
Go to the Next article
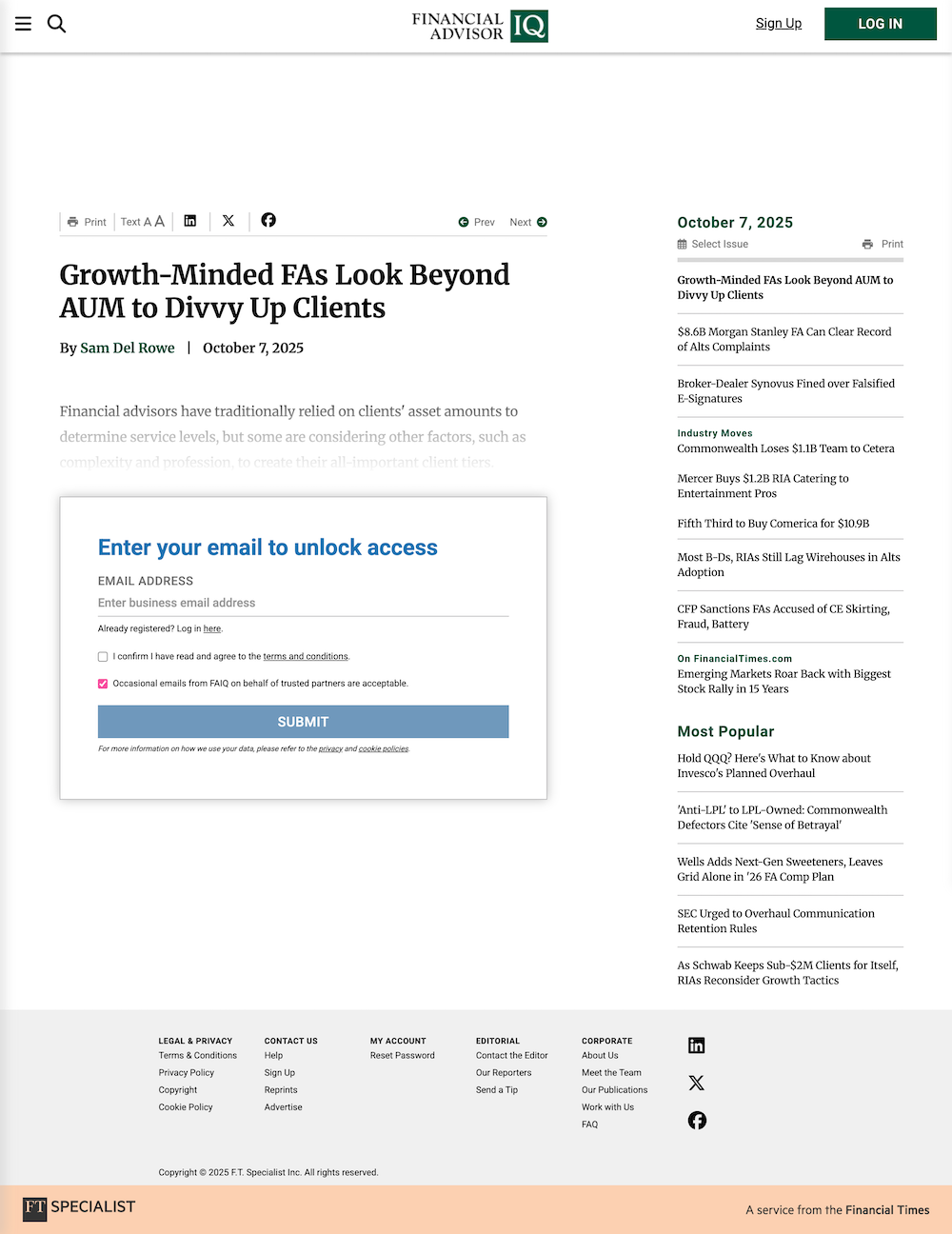click(528, 222)
